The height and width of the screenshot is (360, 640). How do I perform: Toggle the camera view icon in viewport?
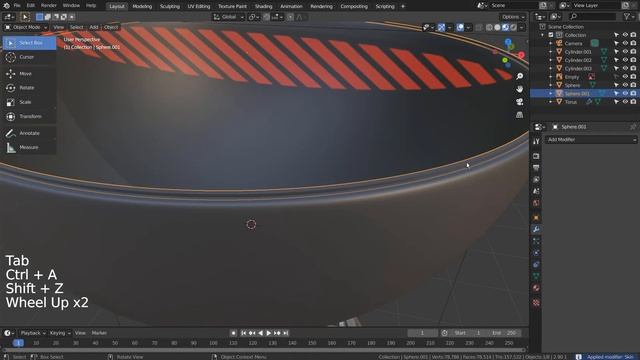pyautogui.click(x=520, y=102)
